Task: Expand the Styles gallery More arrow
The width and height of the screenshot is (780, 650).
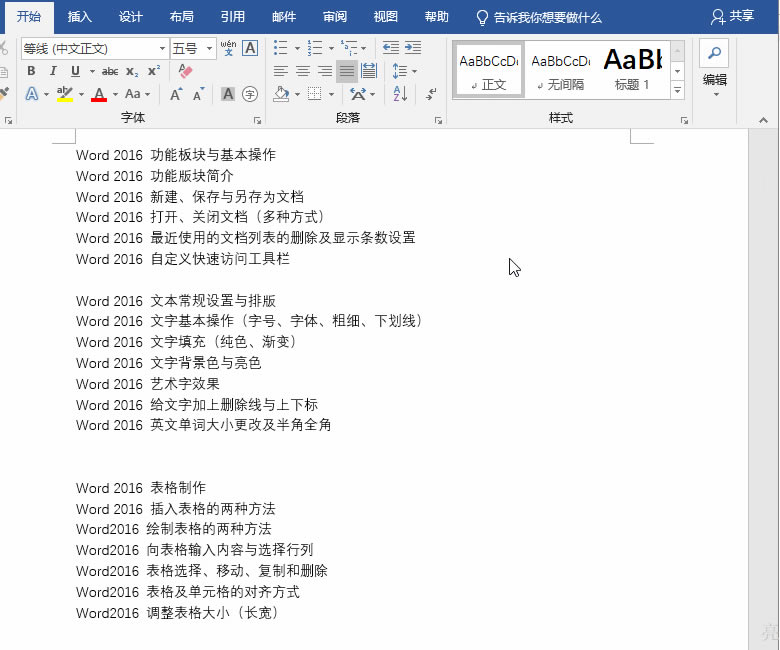Action: [x=677, y=90]
